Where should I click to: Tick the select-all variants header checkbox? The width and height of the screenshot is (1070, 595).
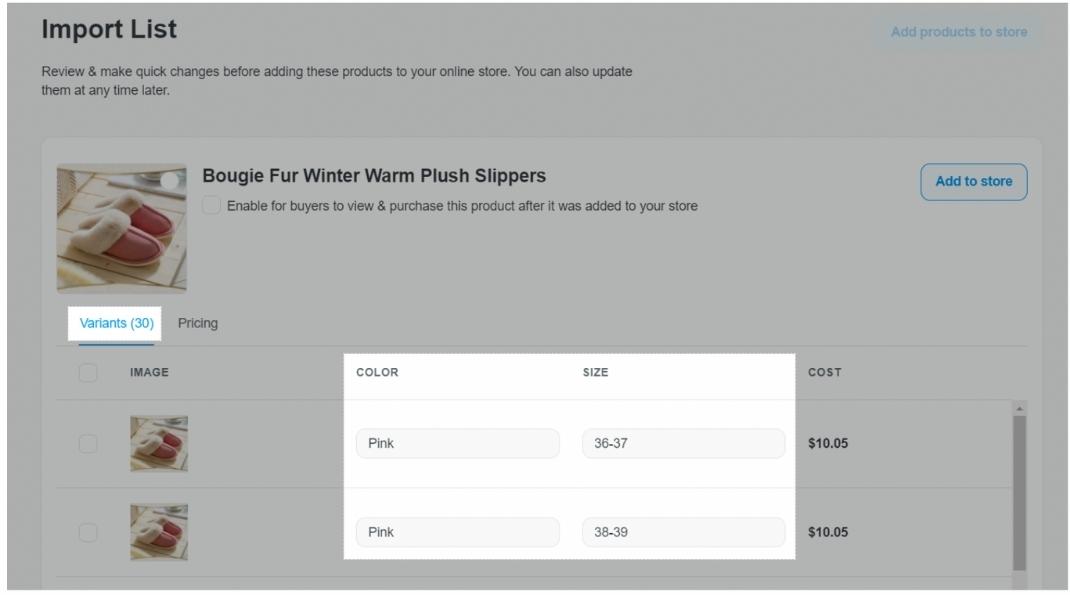tap(88, 373)
